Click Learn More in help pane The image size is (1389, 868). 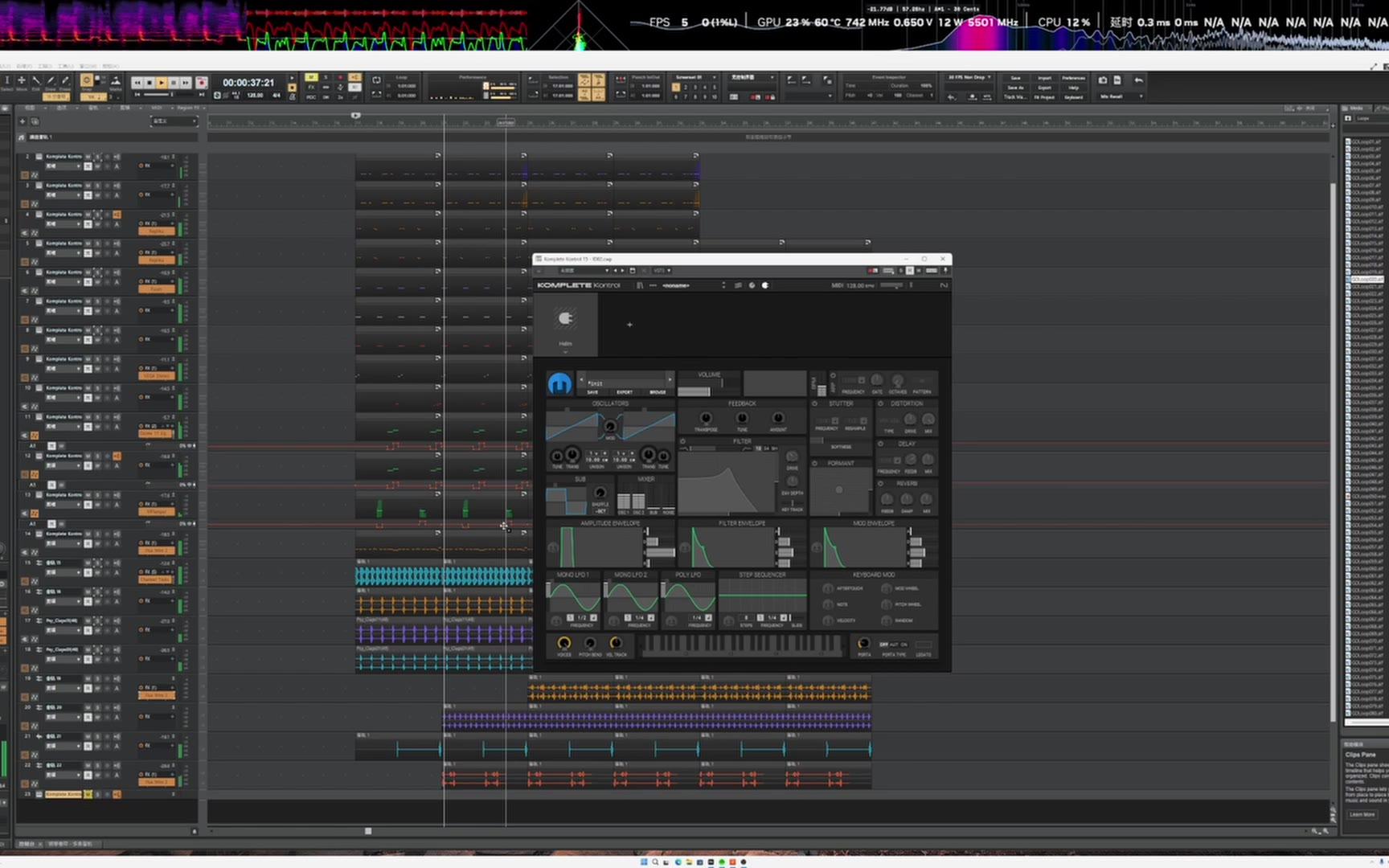(1362, 814)
